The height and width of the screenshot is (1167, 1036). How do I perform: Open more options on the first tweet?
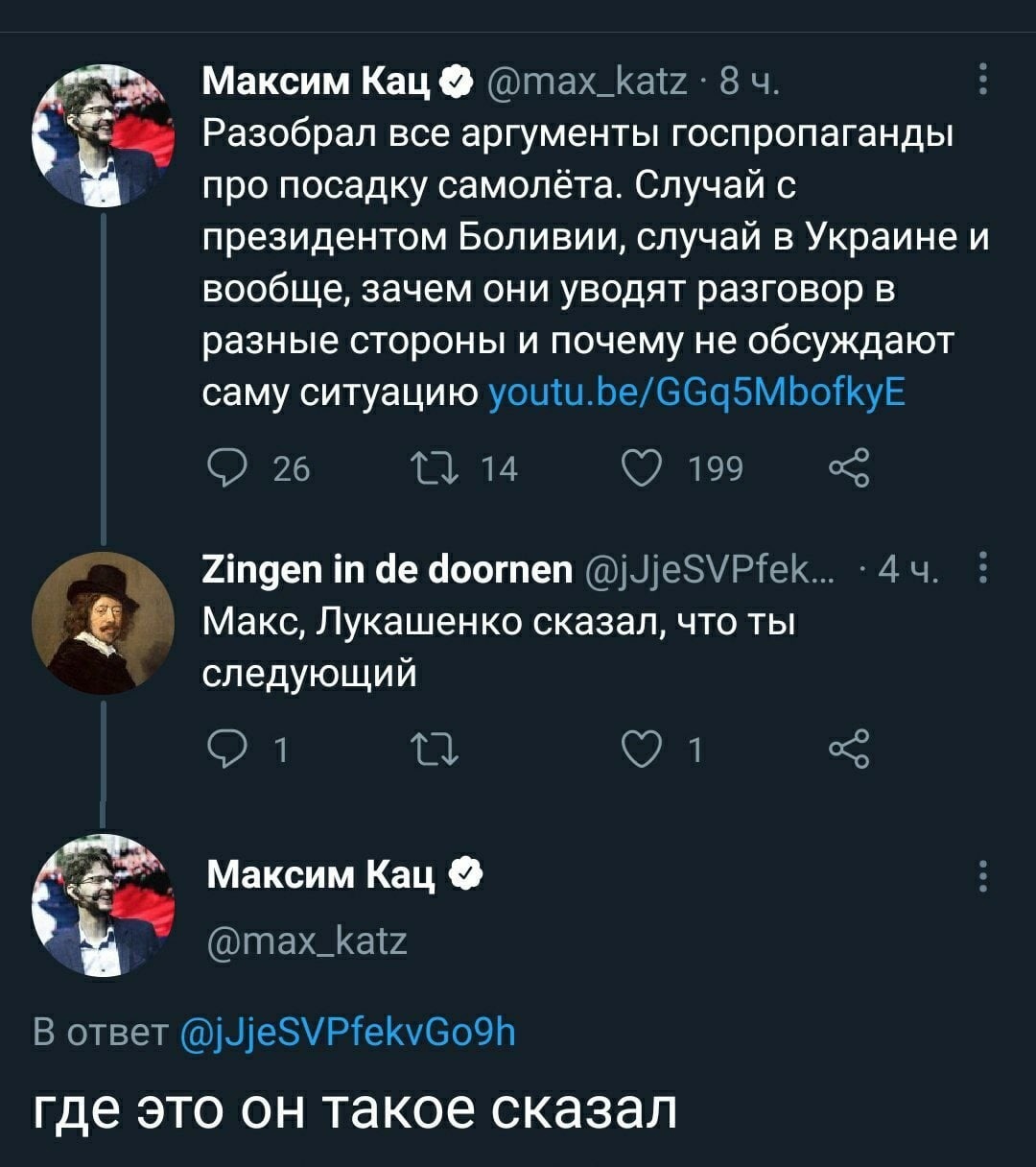(x=980, y=80)
